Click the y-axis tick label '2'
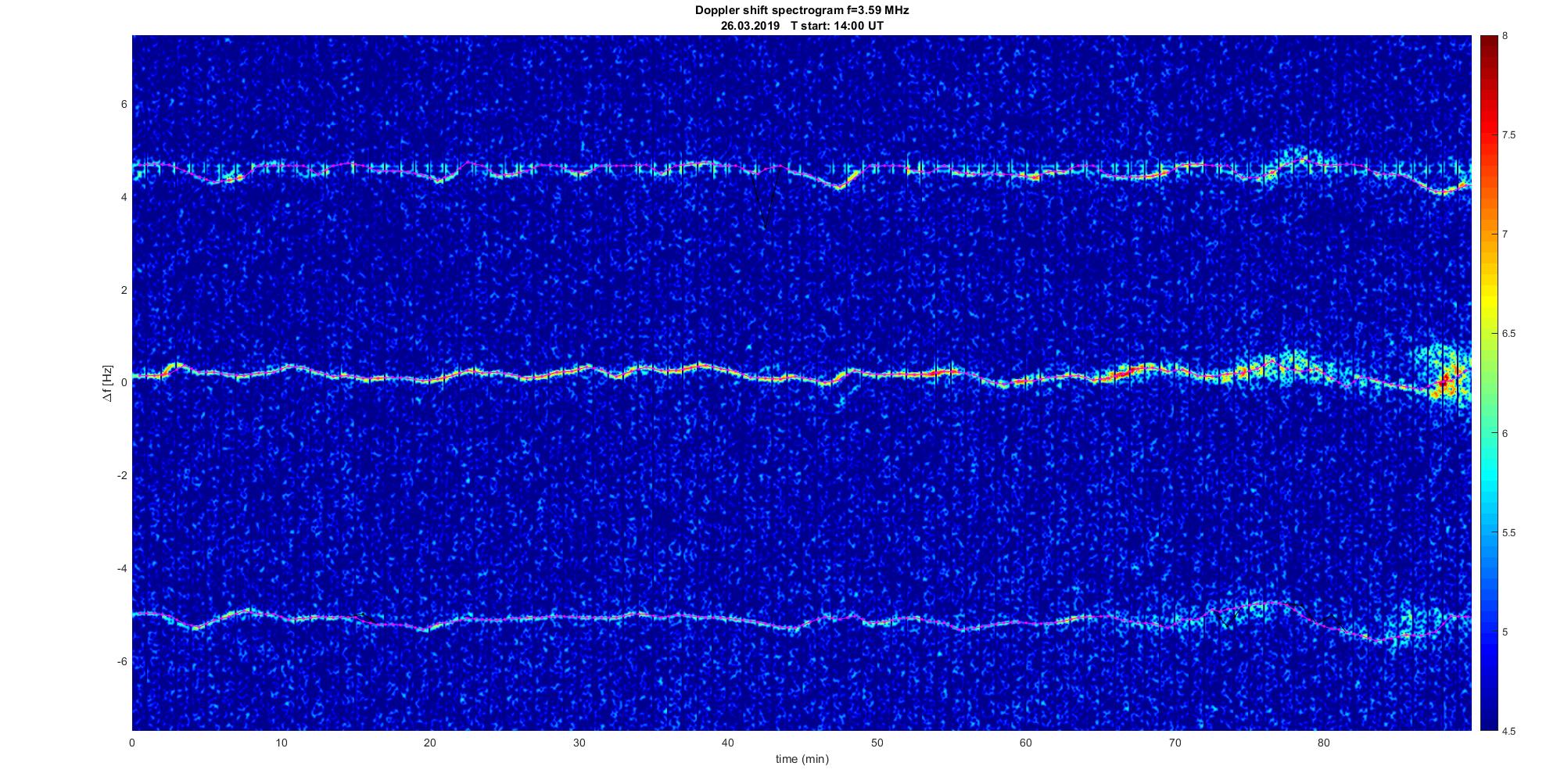This screenshot has height=784, width=1564. [124, 290]
